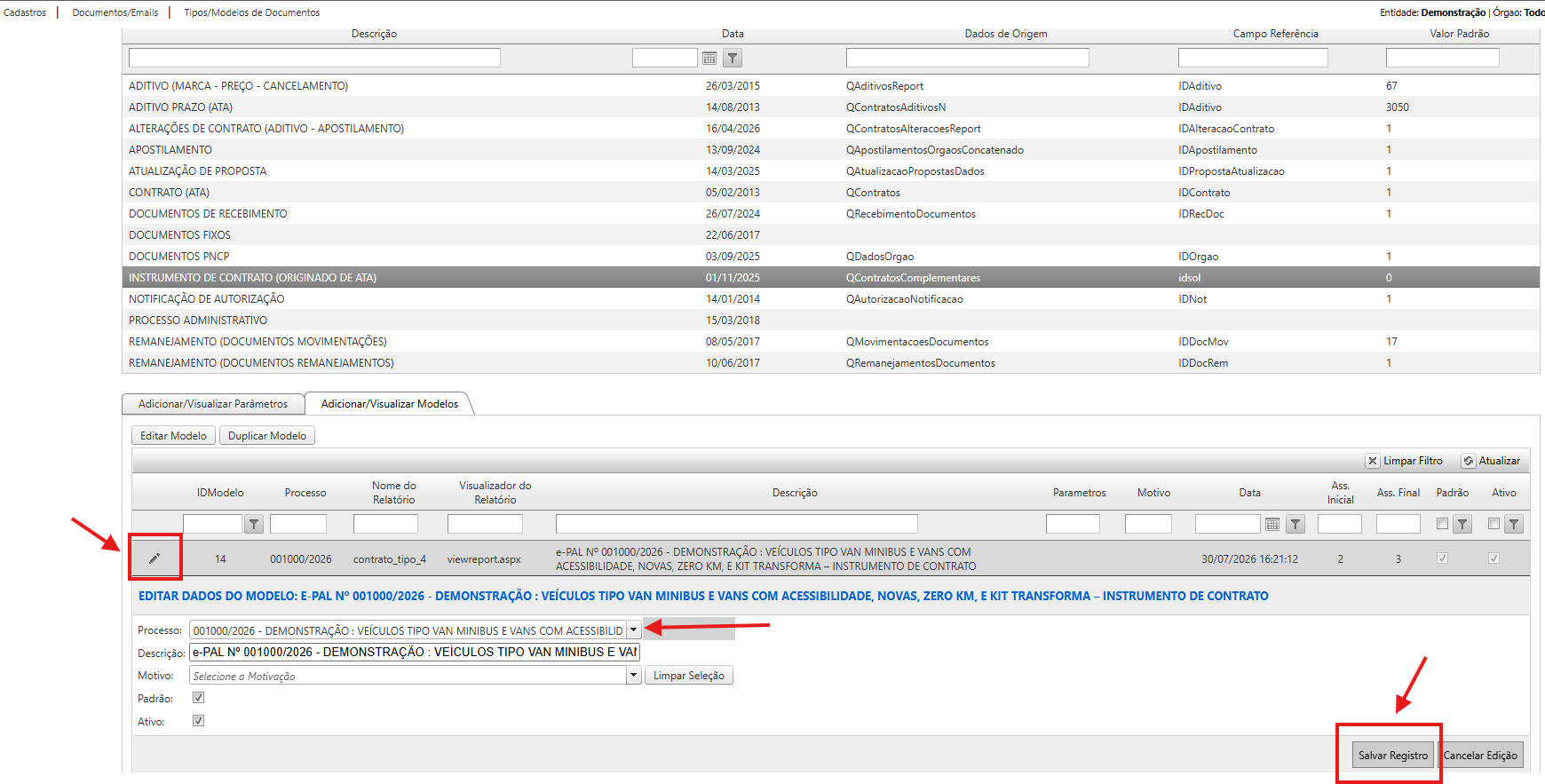Select row ADITIVO (MARCA - PREÇO - CANCELAMENTO)
The image size is (1545, 784).
click(830, 86)
